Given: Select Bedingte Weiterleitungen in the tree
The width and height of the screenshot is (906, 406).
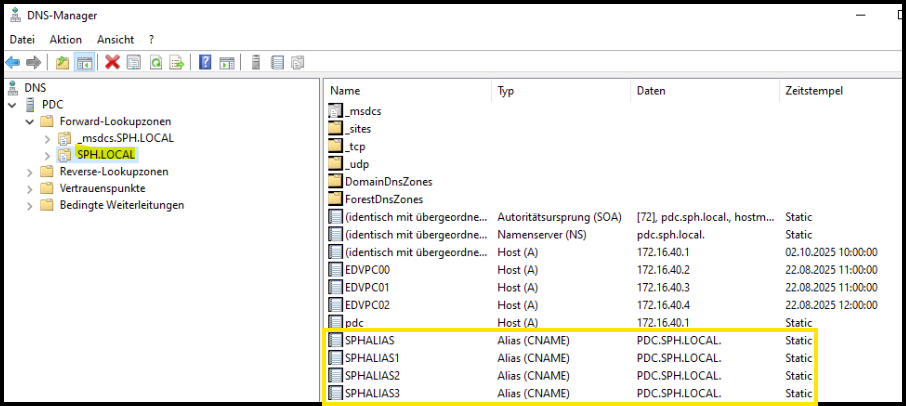Looking at the screenshot, I should [x=121, y=205].
